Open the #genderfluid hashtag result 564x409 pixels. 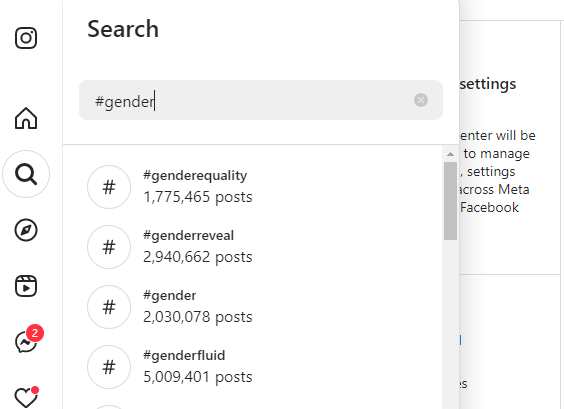[253, 367]
